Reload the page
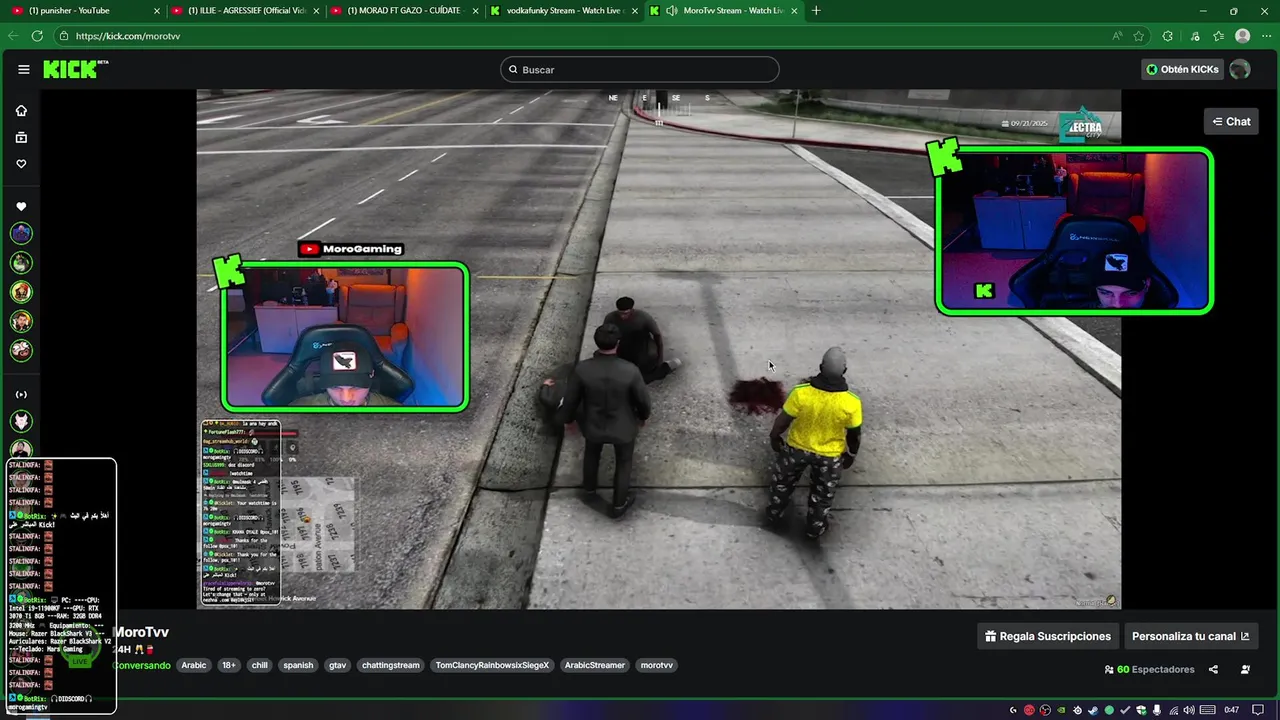The width and height of the screenshot is (1280, 720). click(37, 36)
